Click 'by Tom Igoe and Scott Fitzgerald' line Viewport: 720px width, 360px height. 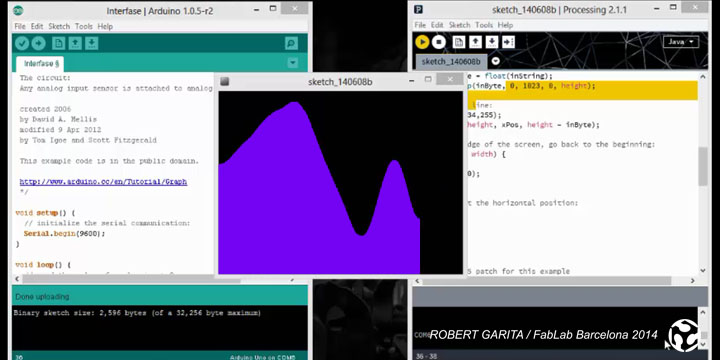click(88, 140)
